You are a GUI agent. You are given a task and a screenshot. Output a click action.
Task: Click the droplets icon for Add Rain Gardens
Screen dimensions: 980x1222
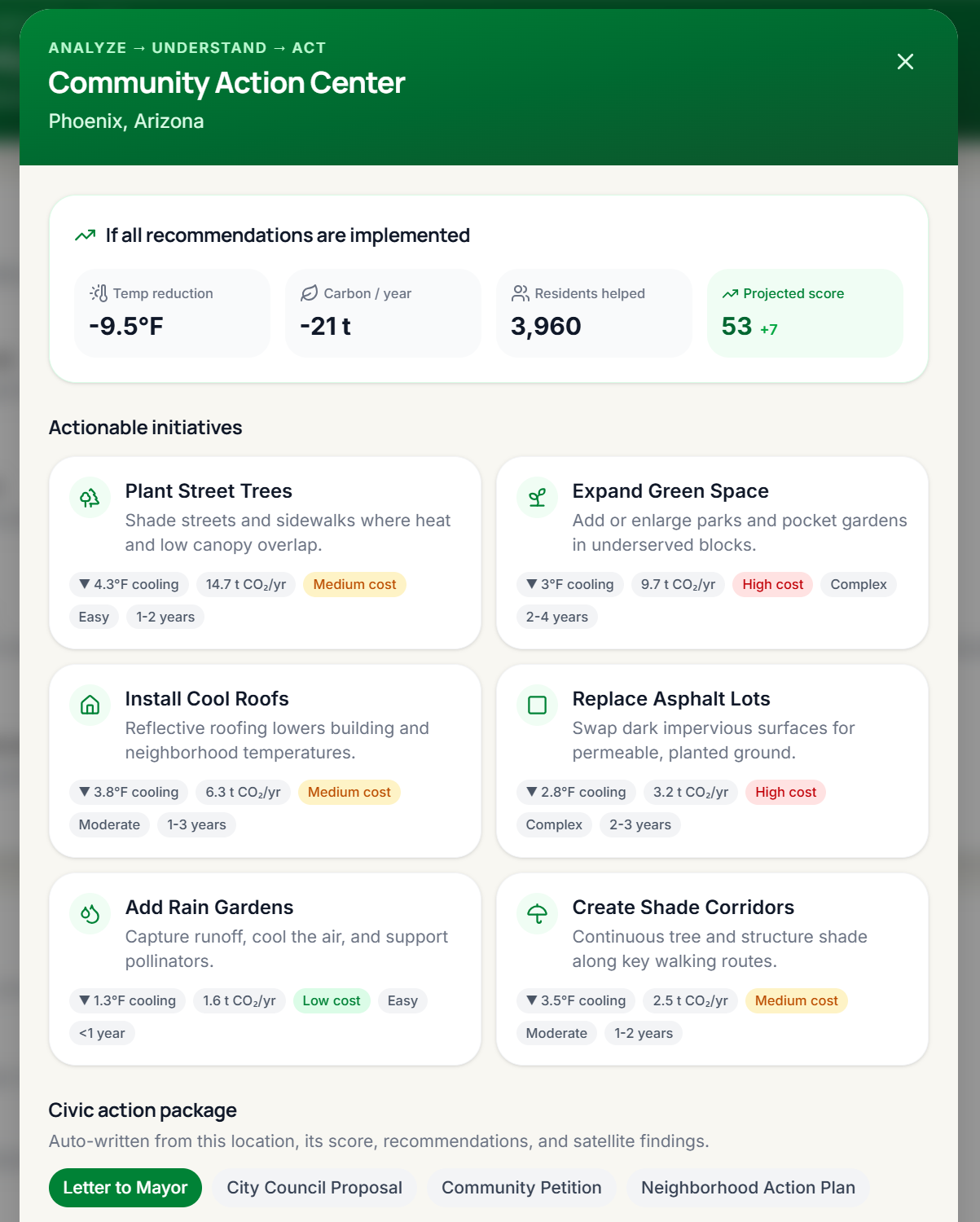click(x=90, y=914)
